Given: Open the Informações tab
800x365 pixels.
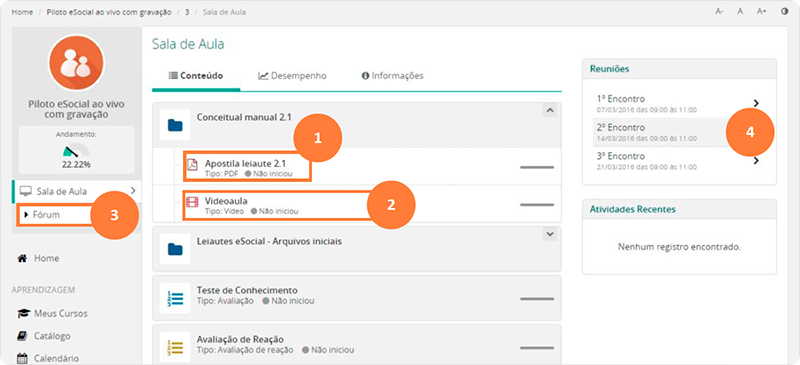Looking at the screenshot, I should tap(392, 76).
